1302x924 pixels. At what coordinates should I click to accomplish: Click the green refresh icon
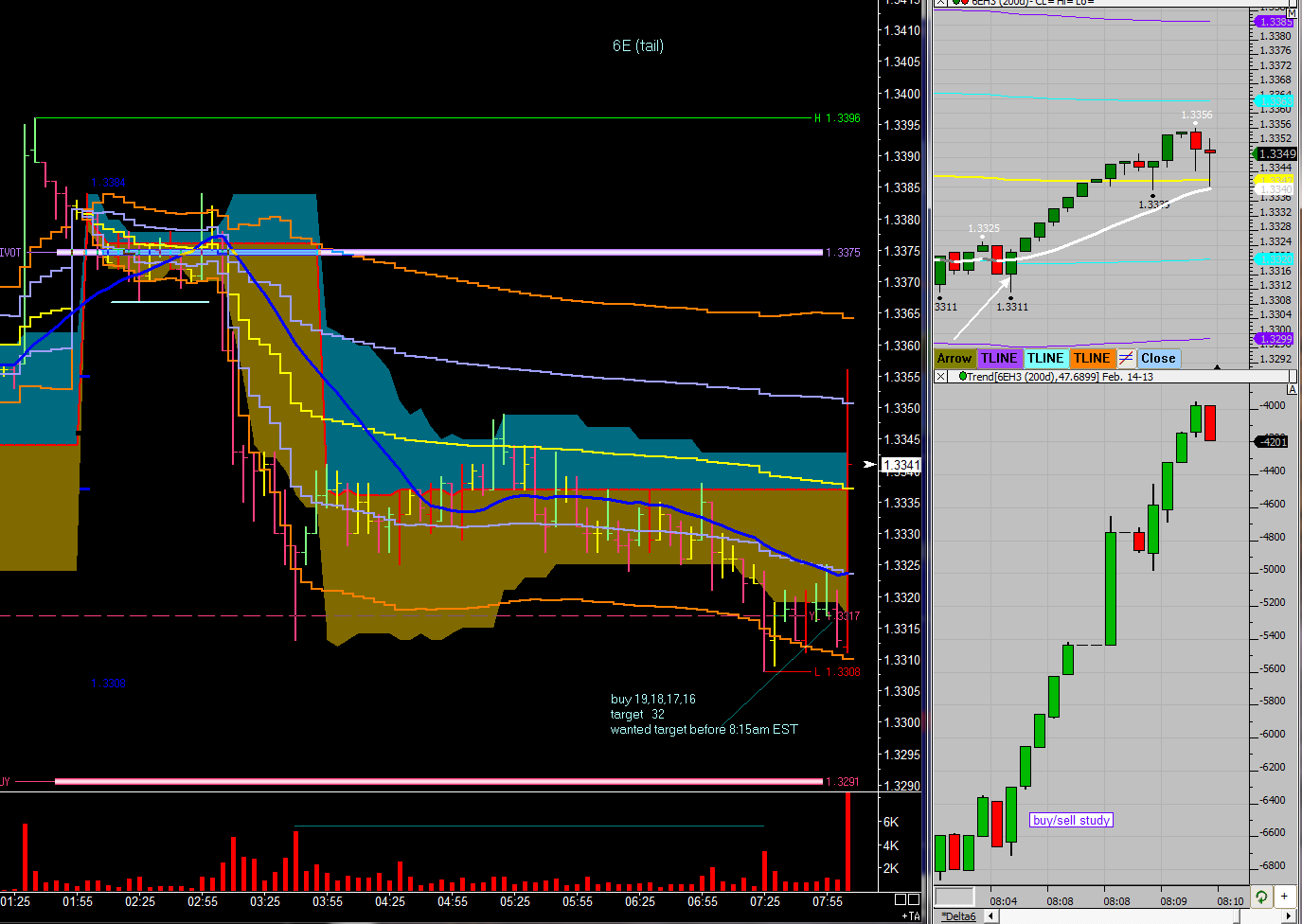point(1261,896)
